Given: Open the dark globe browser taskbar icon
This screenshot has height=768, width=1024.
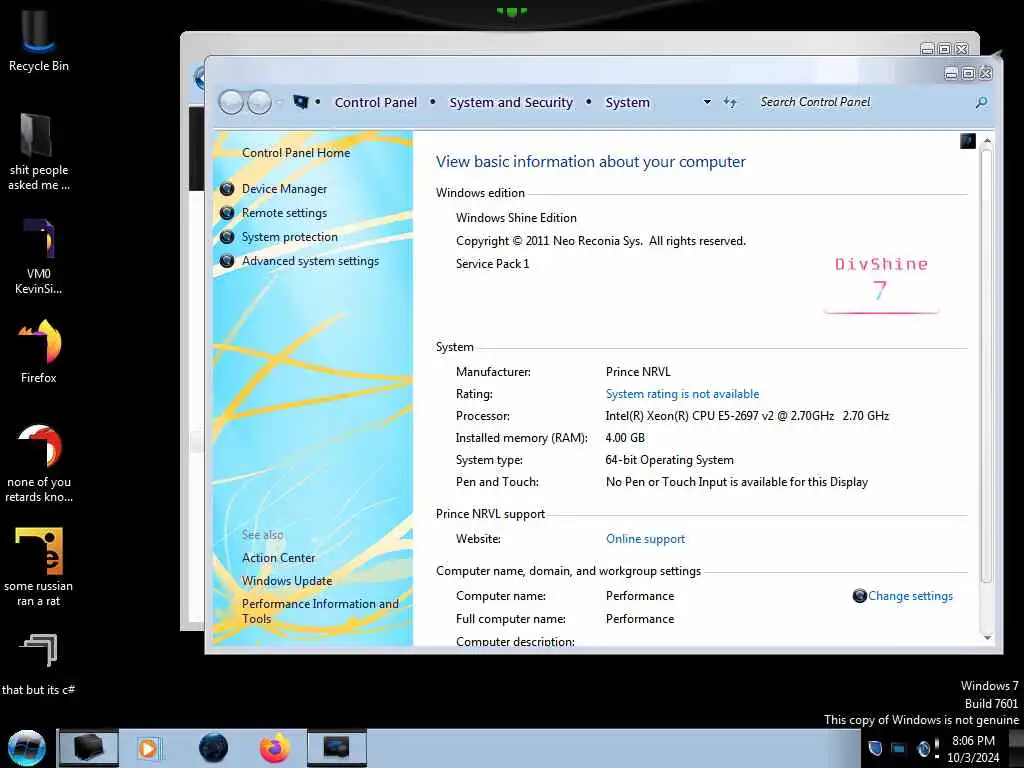Looking at the screenshot, I should pyautogui.click(x=214, y=748).
